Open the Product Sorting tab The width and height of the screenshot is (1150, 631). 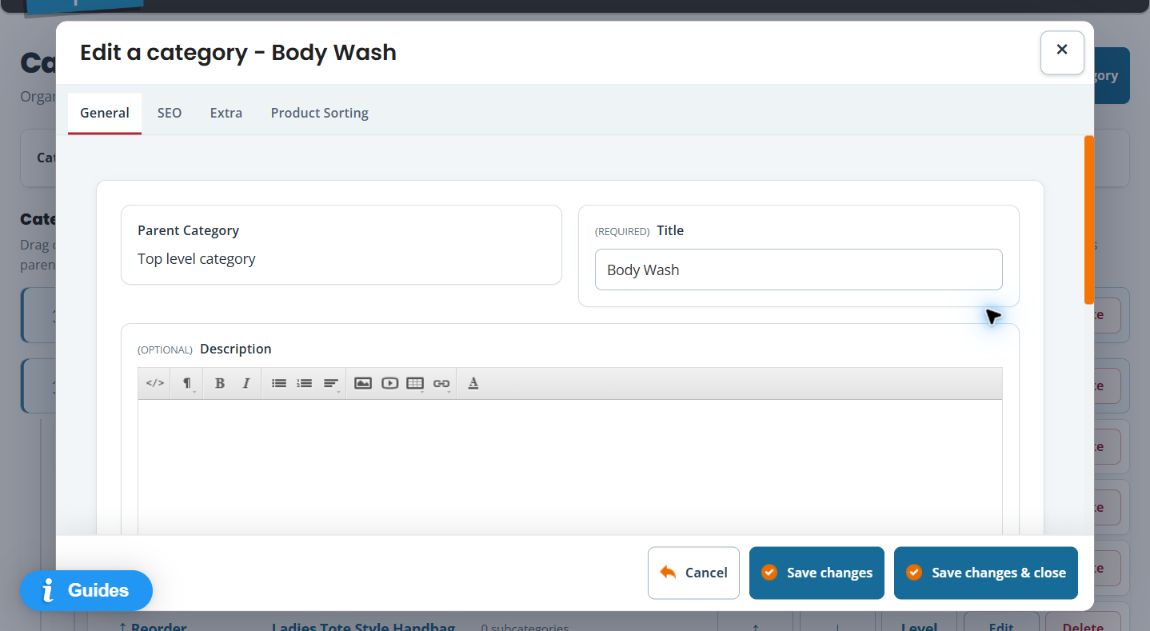pos(320,113)
